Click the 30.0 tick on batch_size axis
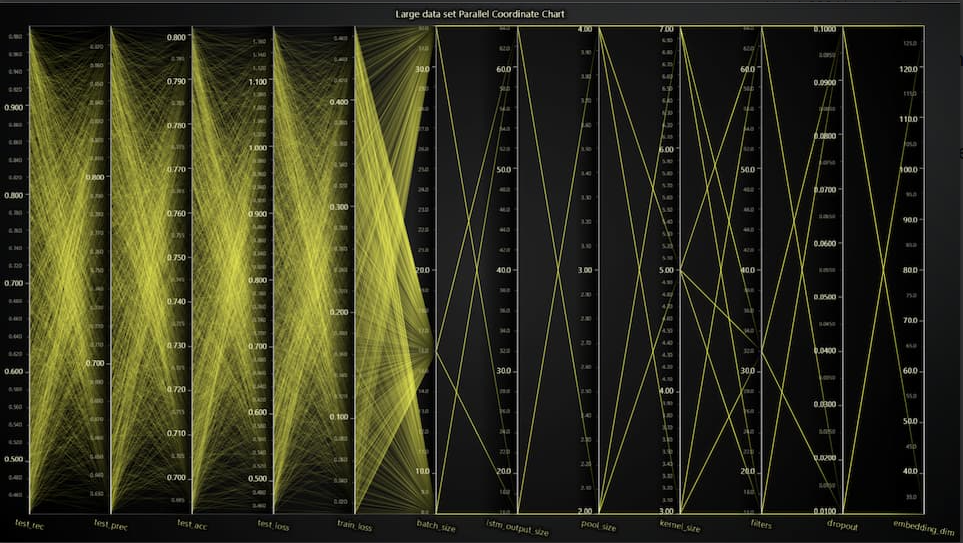 tap(423, 69)
